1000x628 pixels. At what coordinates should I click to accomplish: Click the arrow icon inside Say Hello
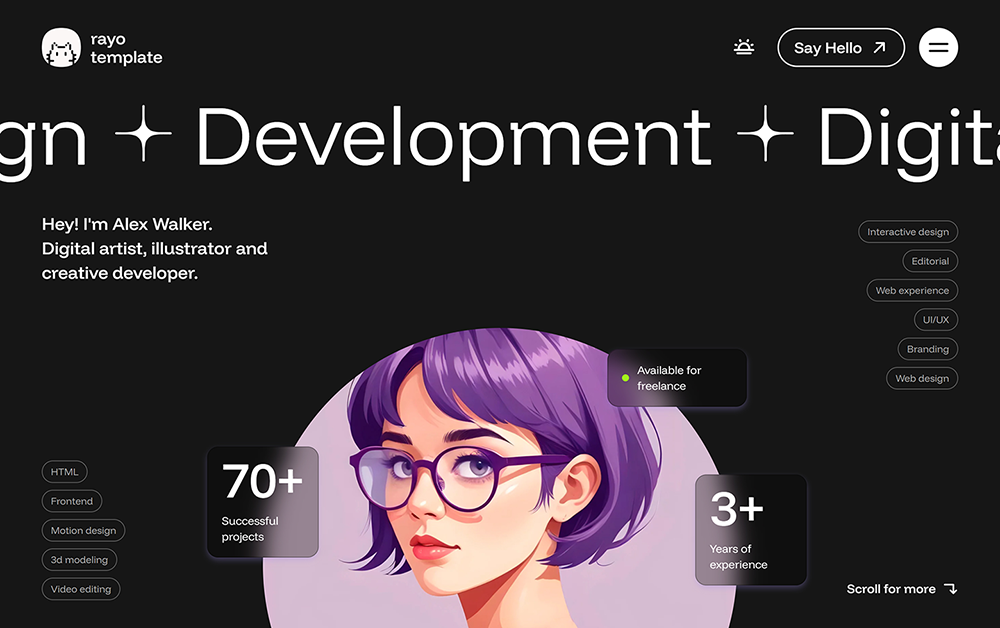(879, 47)
